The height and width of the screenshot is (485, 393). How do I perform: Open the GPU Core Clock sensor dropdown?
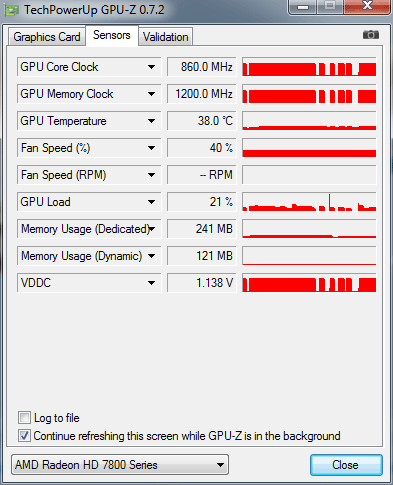[x=151, y=67]
